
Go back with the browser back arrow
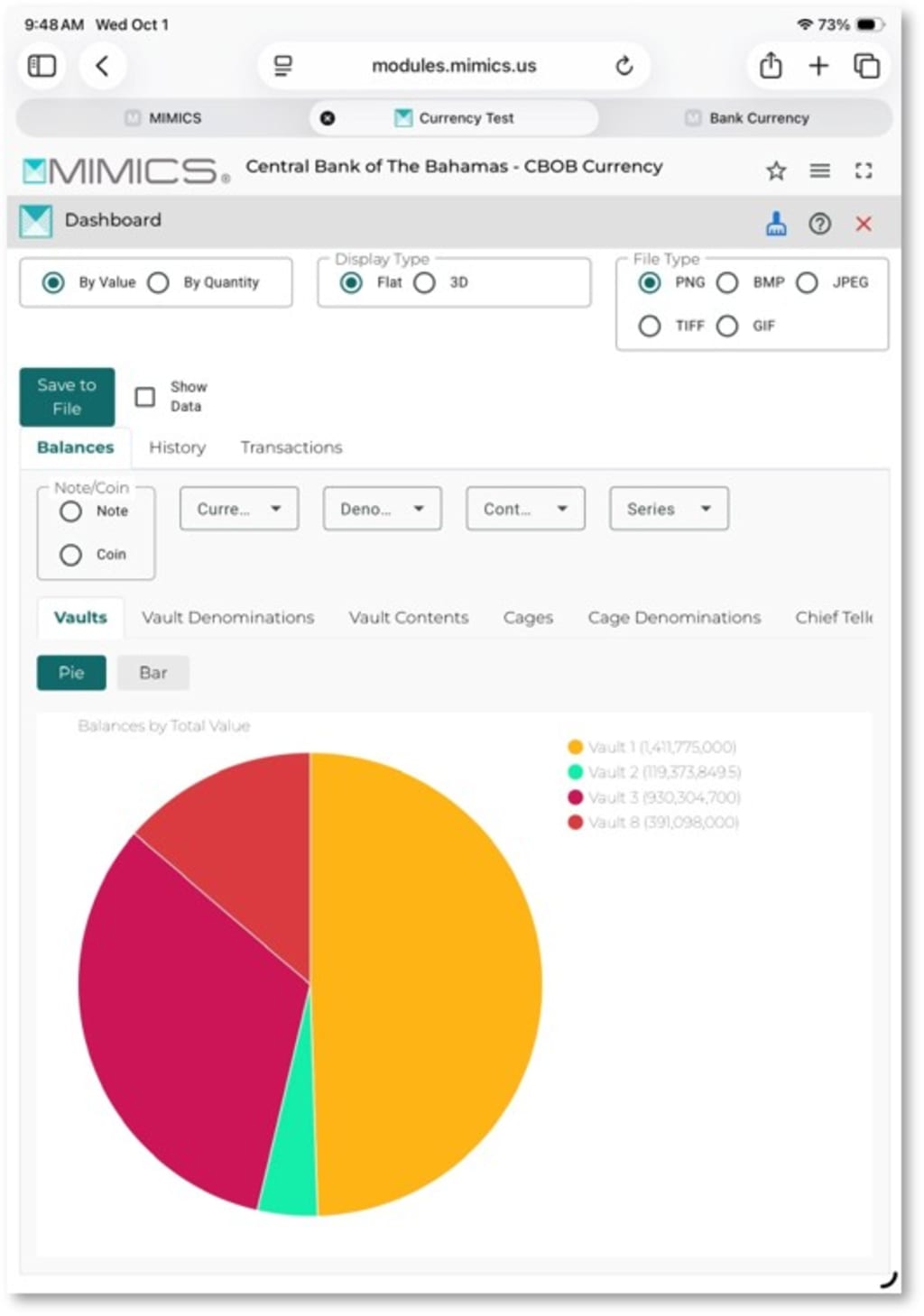tap(102, 66)
